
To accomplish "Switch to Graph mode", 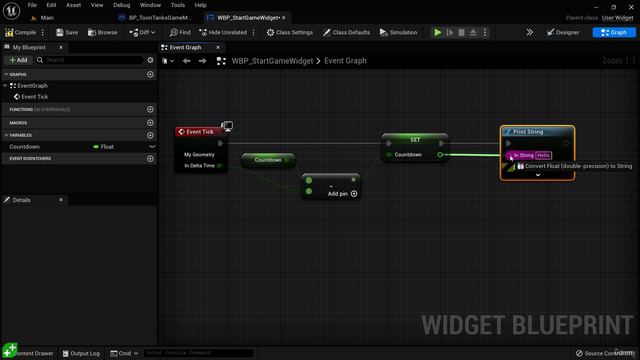I will [x=614, y=32].
